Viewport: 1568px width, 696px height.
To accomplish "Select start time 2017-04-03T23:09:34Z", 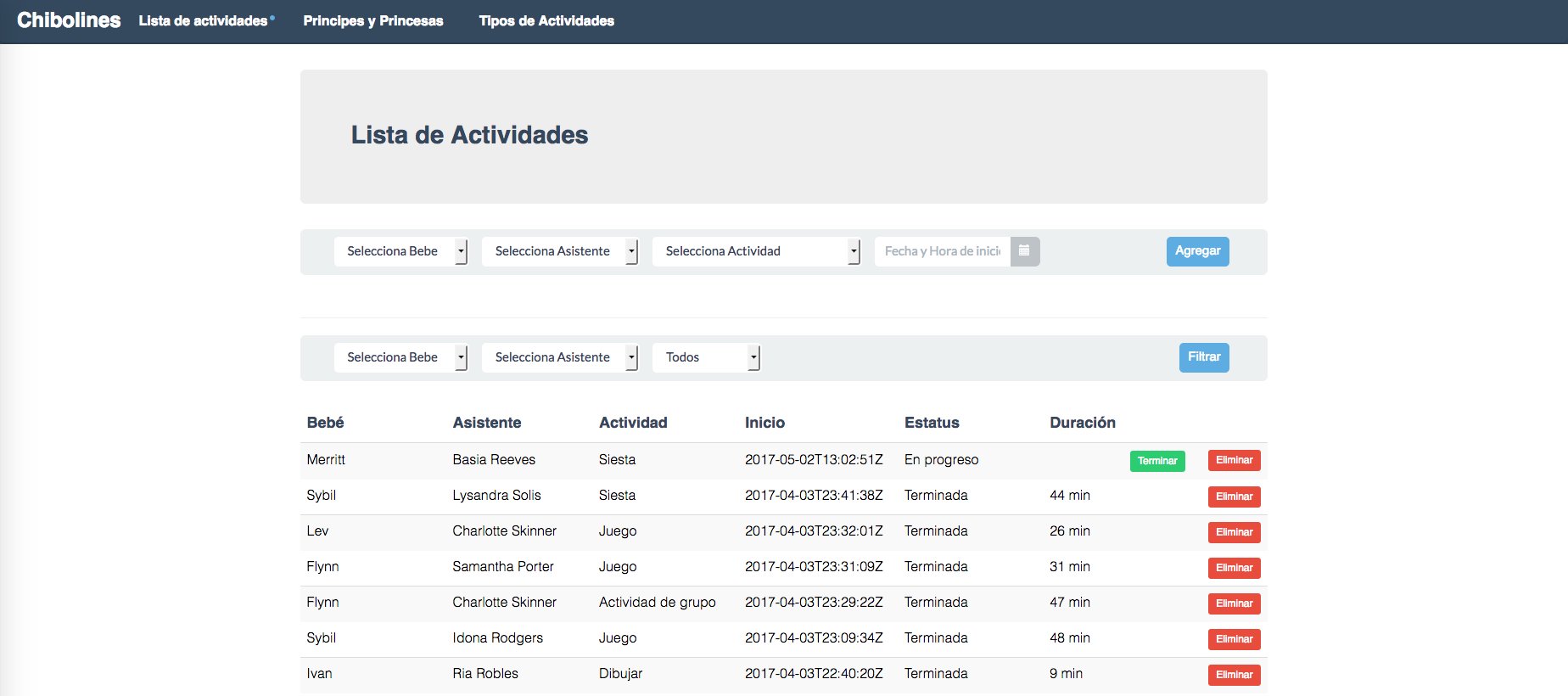I will [x=814, y=638].
